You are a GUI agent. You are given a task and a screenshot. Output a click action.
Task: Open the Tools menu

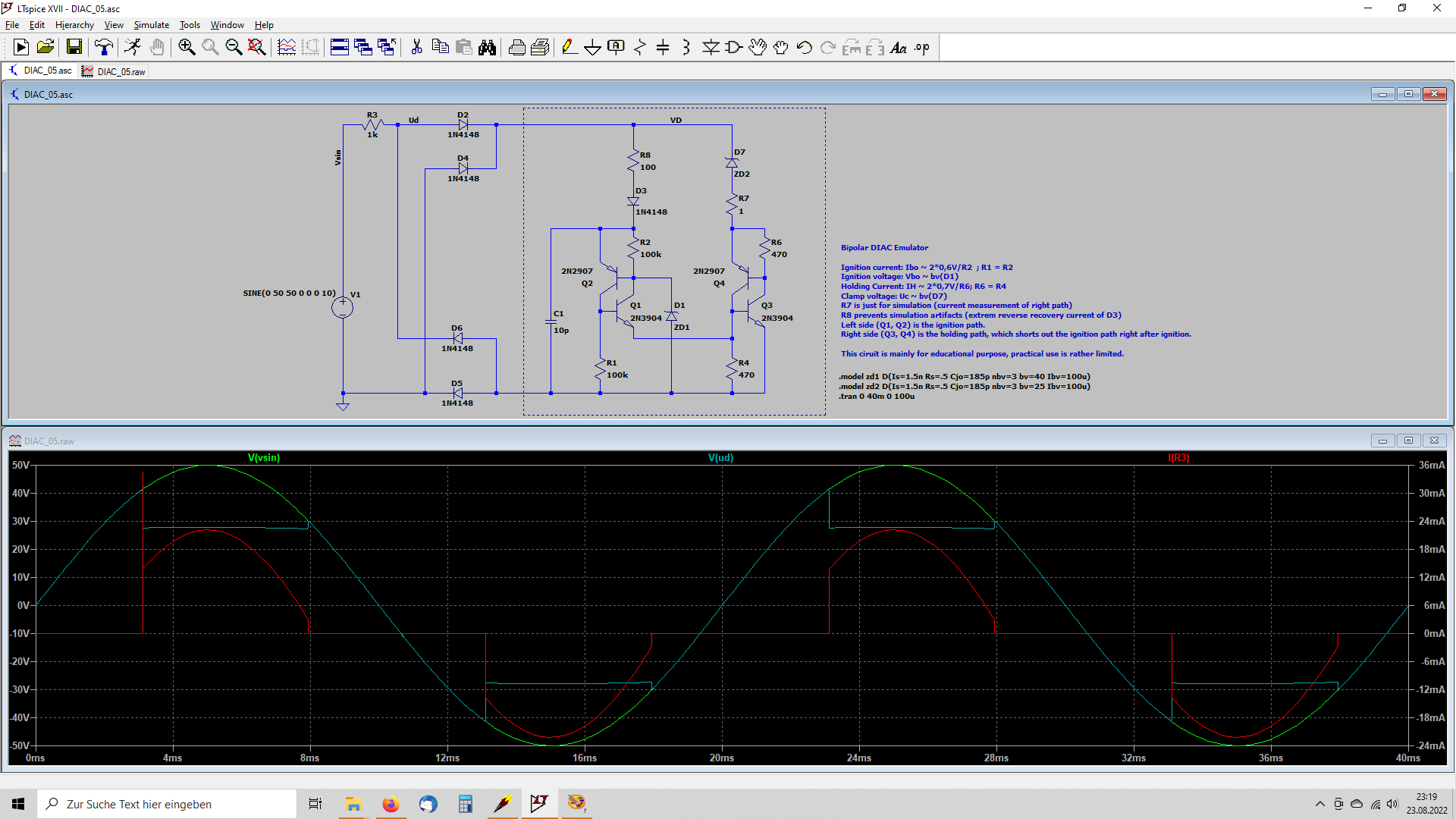coord(190,25)
